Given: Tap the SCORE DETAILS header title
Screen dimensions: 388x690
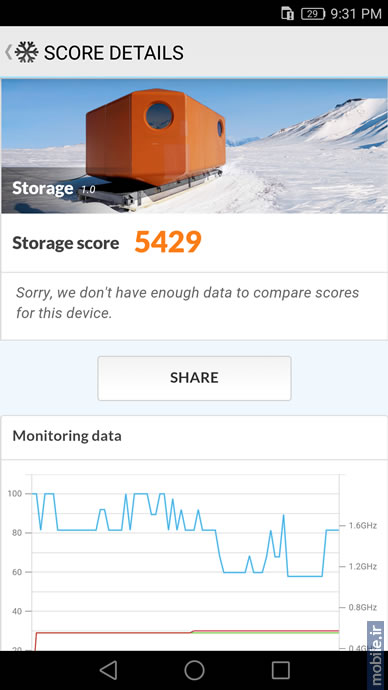Looking at the screenshot, I should (x=113, y=53).
